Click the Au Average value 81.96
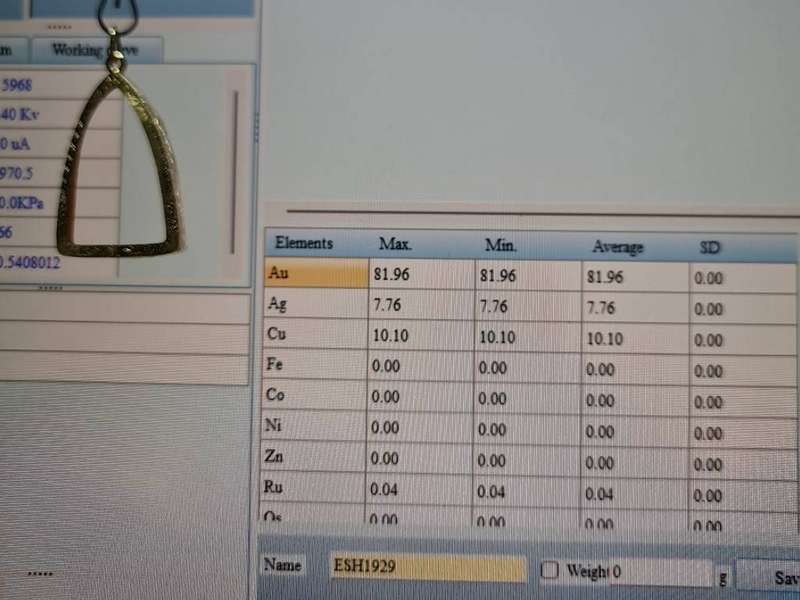Screen dimensions: 800x600 click(x=605, y=277)
